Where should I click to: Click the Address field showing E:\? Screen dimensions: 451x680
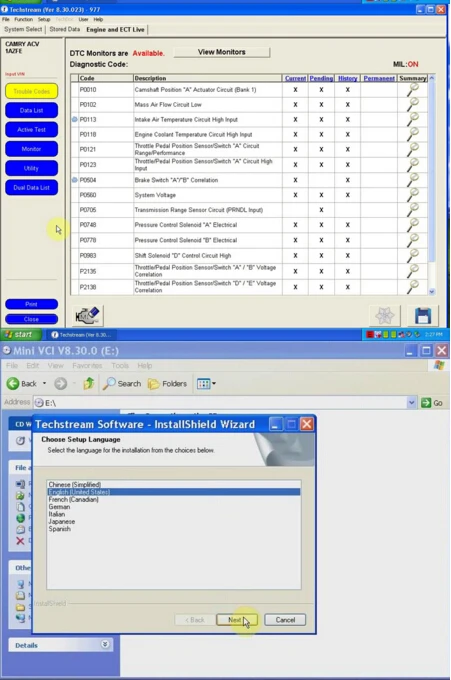[224, 403]
